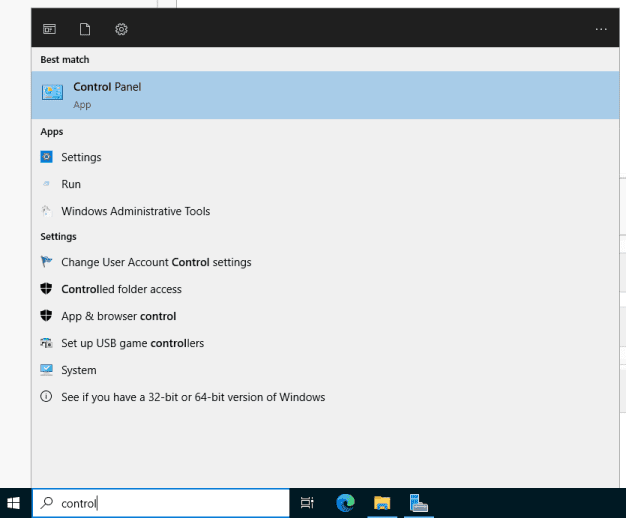Open Controlled folder access setting
Viewport: 626px width, 518px height.
tap(325, 289)
